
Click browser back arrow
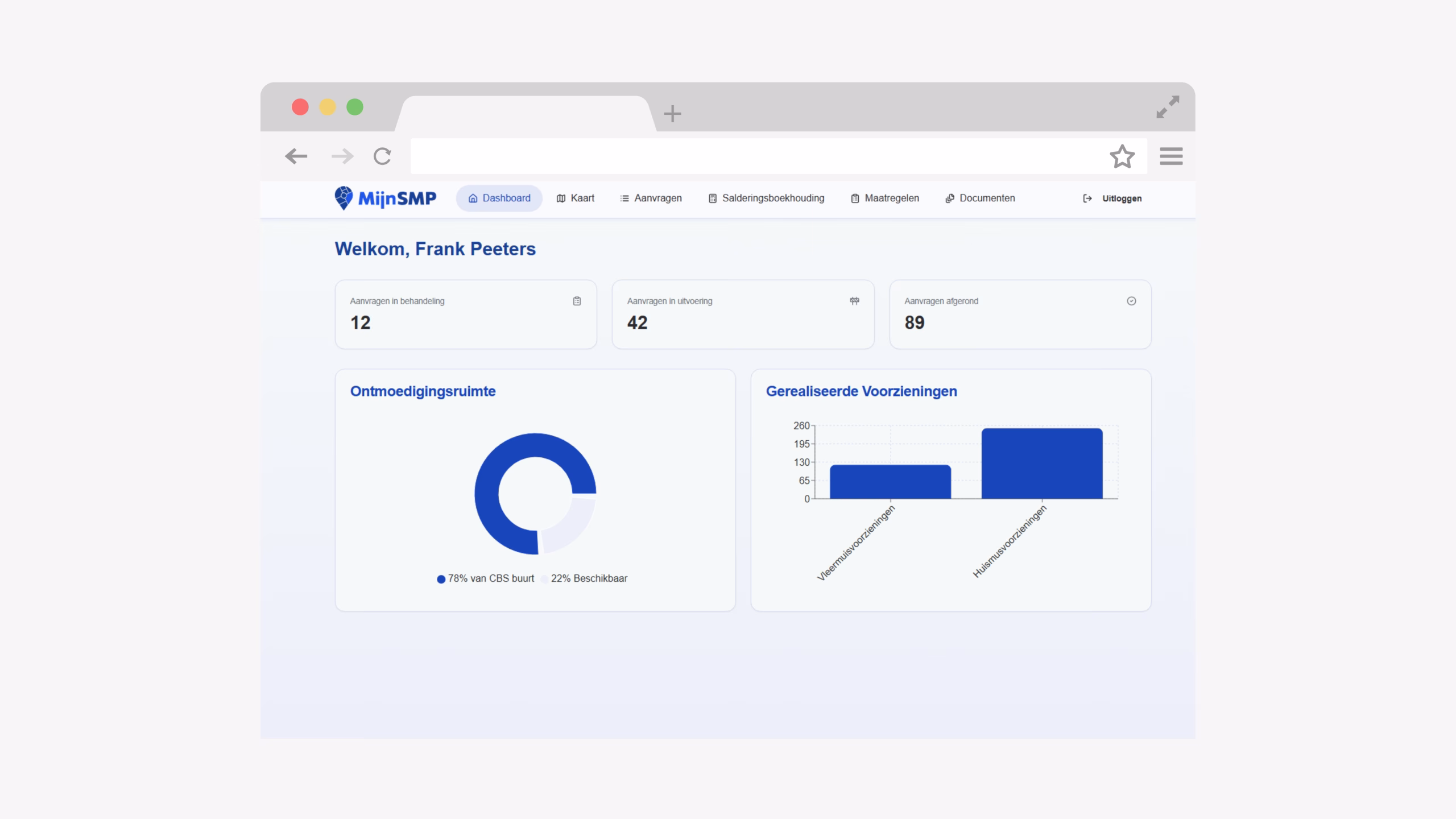coord(296,156)
